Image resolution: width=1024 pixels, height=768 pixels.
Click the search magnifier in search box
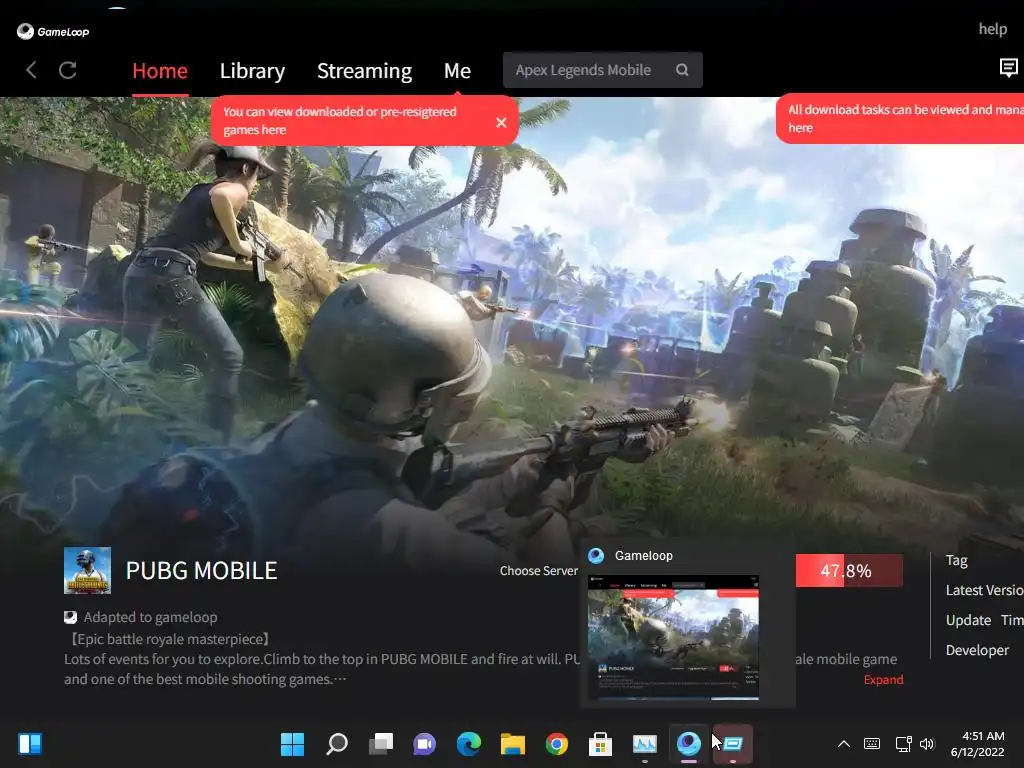click(682, 70)
